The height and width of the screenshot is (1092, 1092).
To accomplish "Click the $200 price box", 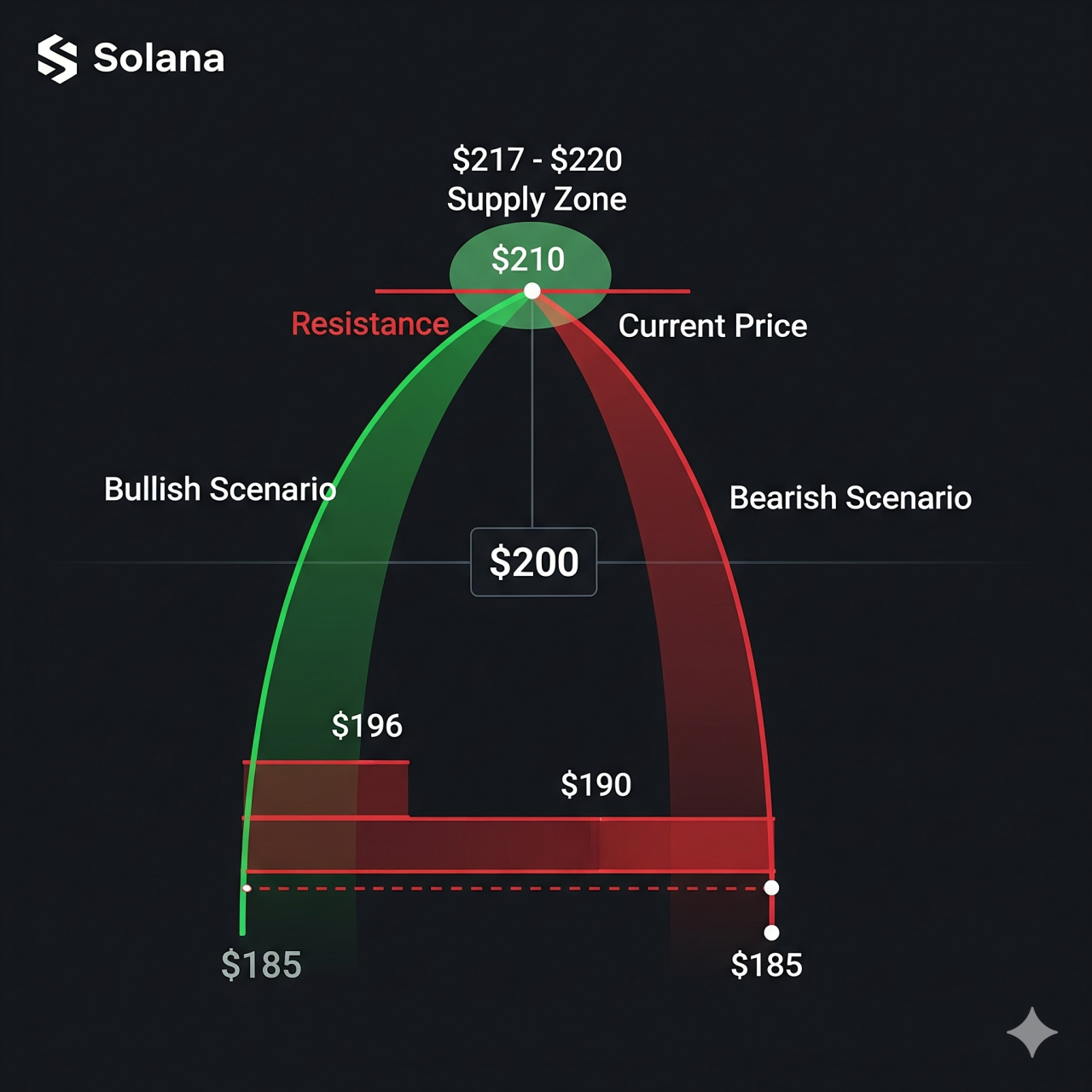I will click(533, 562).
